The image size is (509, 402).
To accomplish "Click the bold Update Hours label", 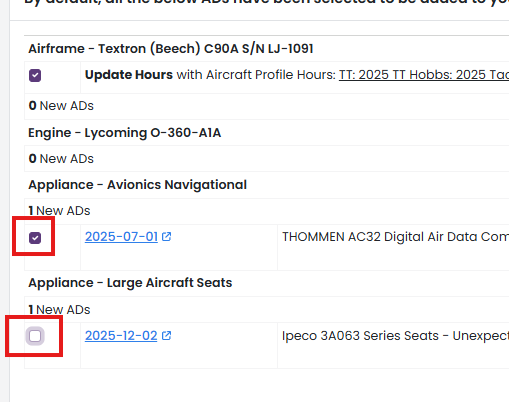I will 129,75.
